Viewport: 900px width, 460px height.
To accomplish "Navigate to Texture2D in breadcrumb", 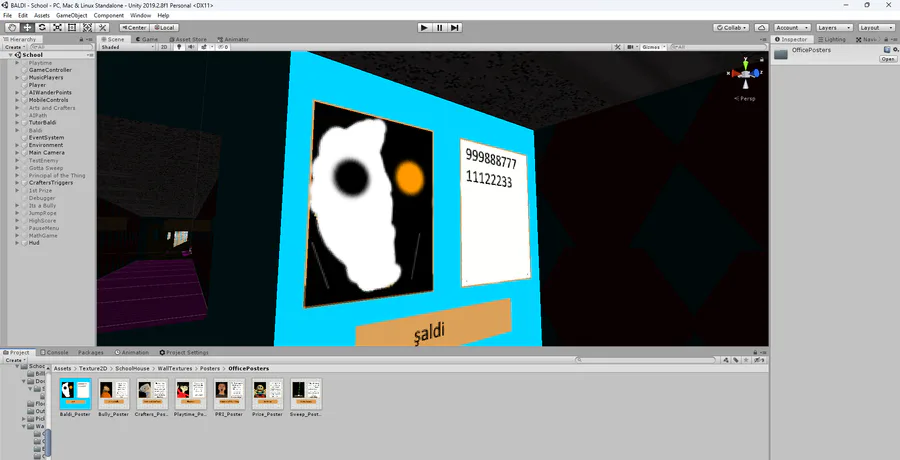I will pos(93,369).
